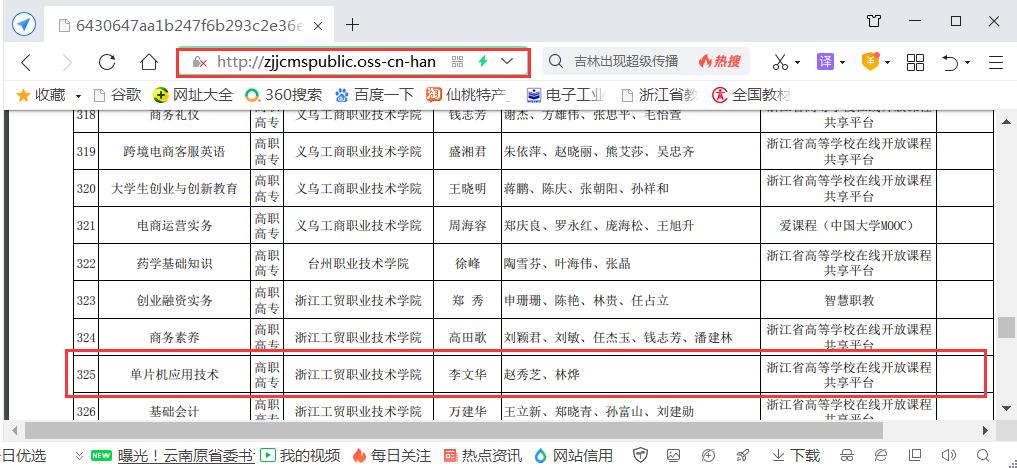The height and width of the screenshot is (468, 1017).
Task: Expand the translate dropdown arrow
Action: (x=842, y=63)
